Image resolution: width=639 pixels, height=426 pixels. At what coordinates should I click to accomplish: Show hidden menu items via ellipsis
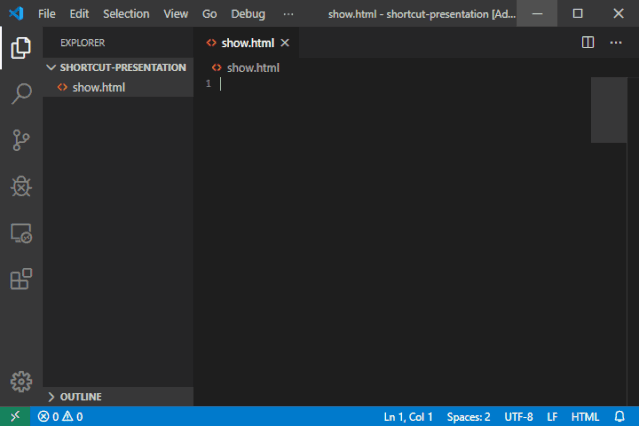(288, 14)
